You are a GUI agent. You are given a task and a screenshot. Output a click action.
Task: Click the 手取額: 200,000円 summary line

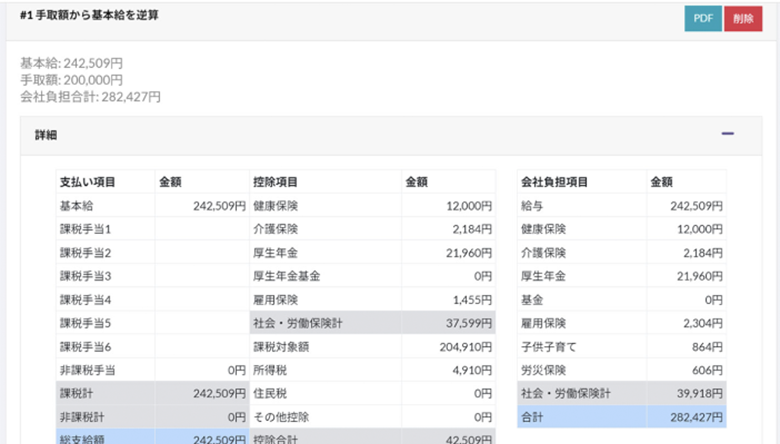point(71,80)
